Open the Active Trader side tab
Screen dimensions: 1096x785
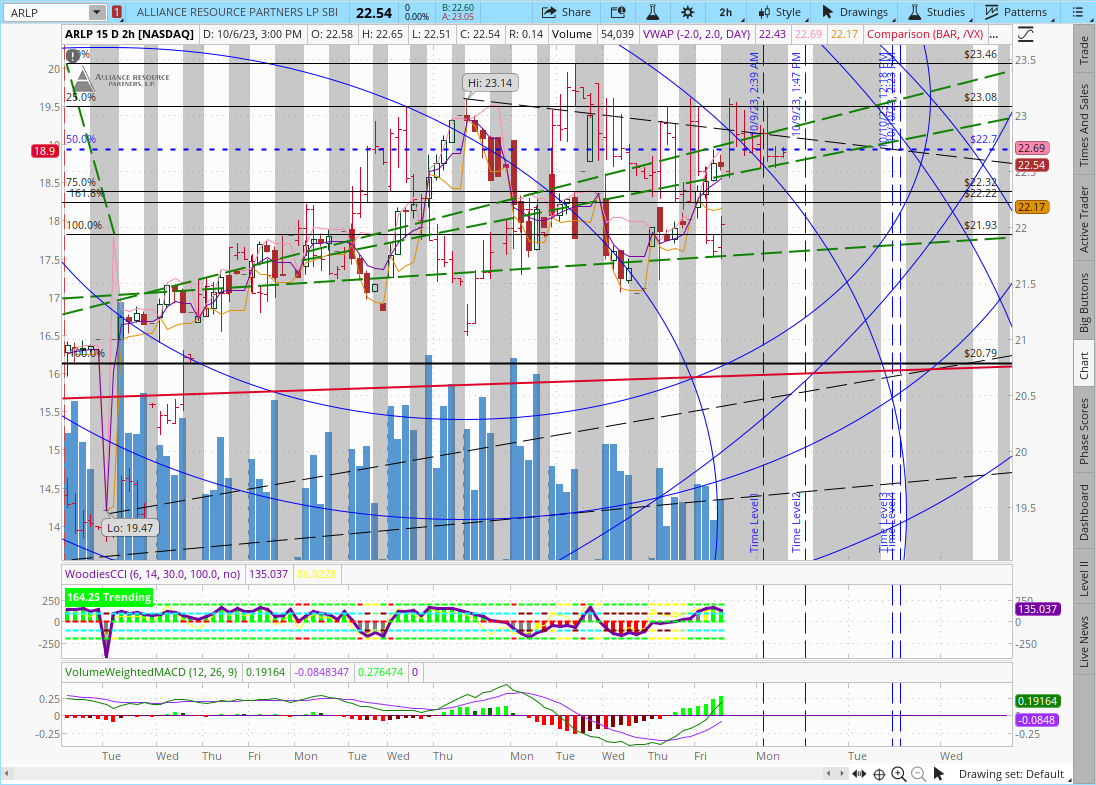(x=1084, y=219)
